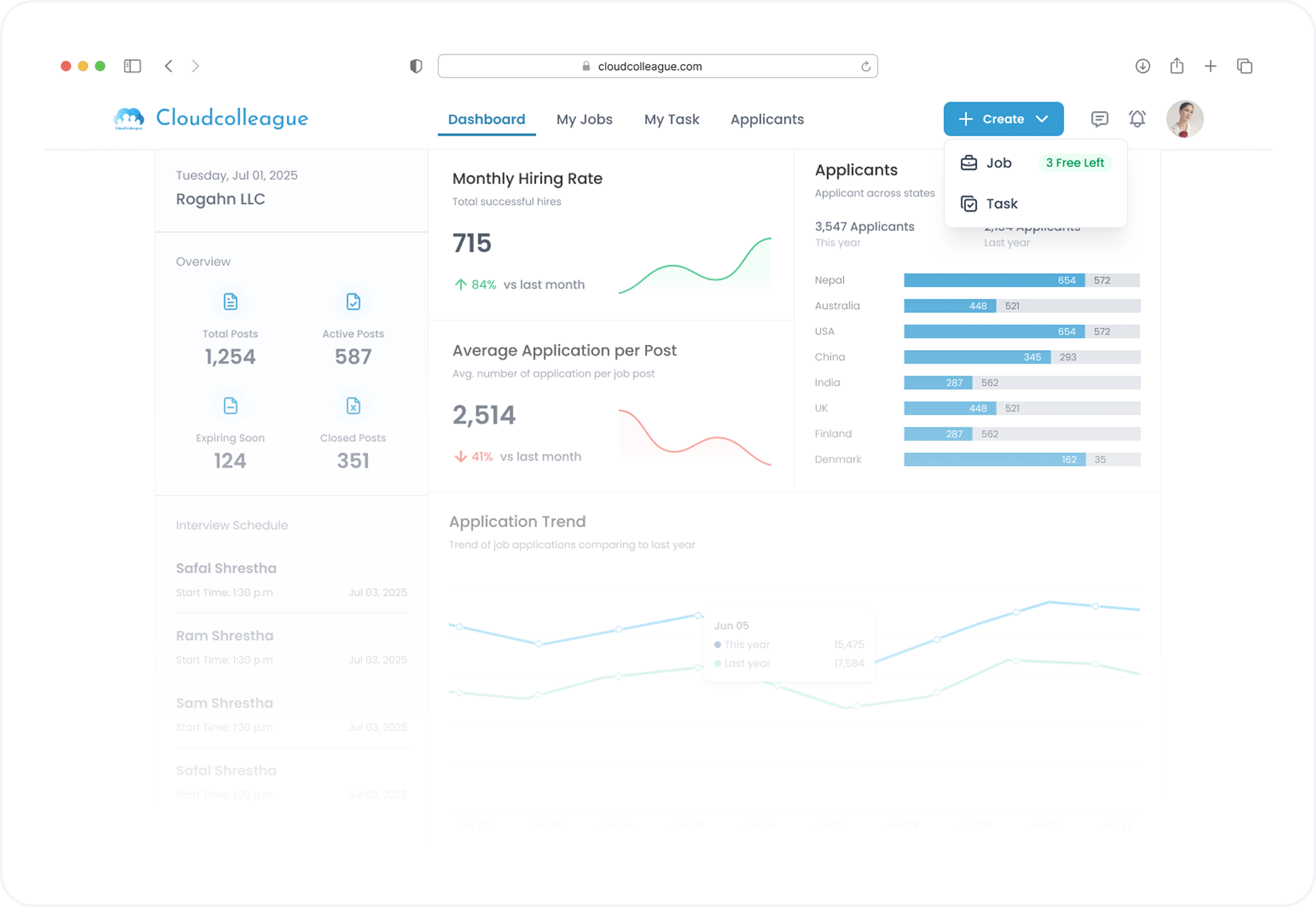Viewport: 1316px width, 907px height.
Task: Click the notification bell icon
Action: point(1137,119)
